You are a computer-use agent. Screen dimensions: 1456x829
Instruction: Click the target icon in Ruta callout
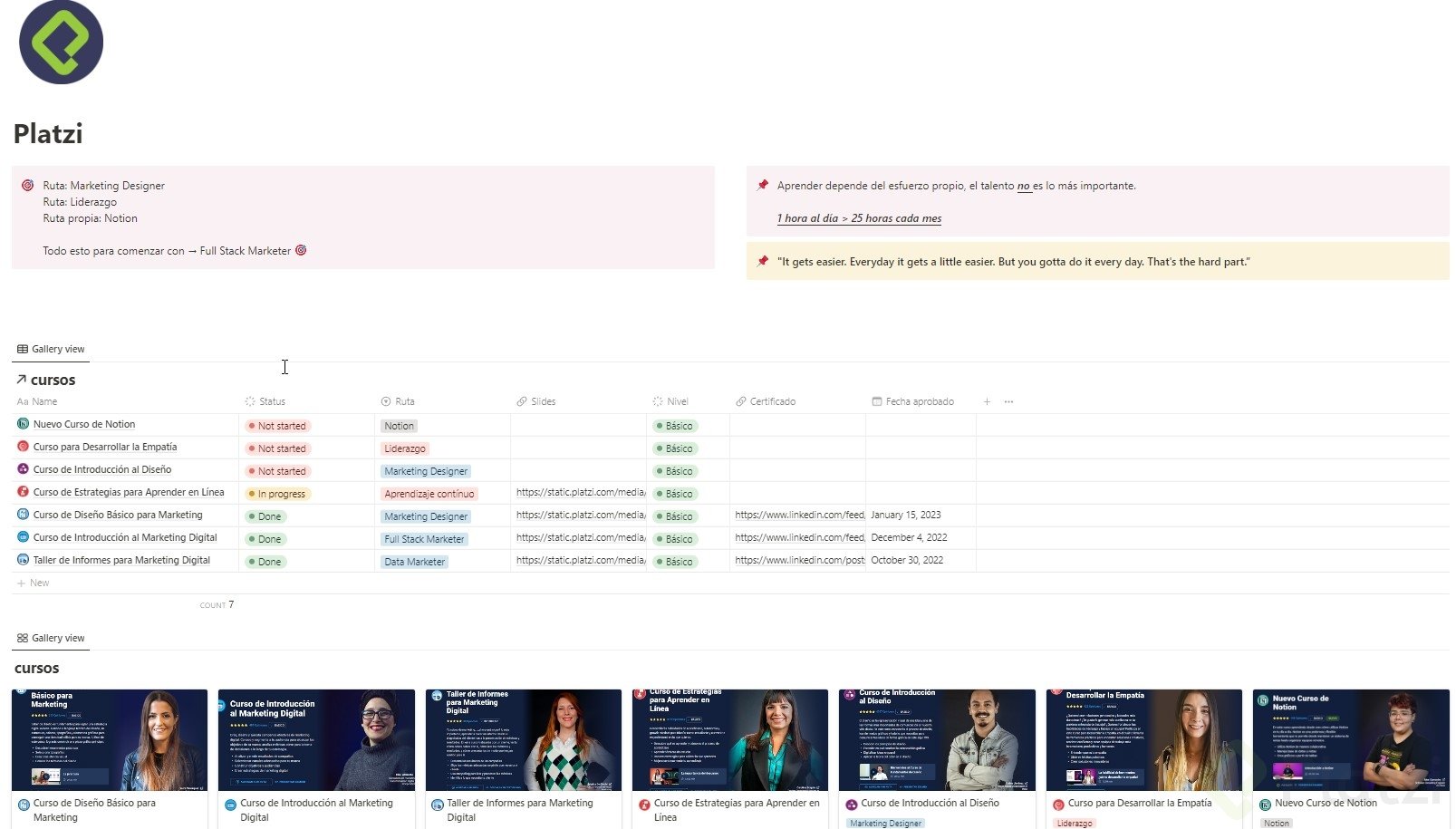click(x=27, y=186)
